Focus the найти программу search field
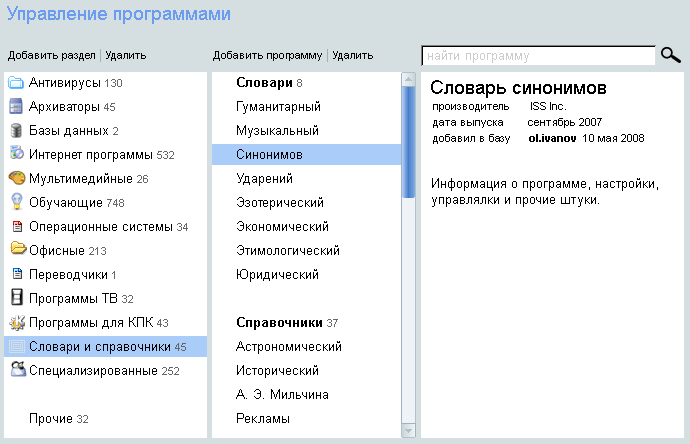Viewport: 690px width, 444px height. point(538,56)
